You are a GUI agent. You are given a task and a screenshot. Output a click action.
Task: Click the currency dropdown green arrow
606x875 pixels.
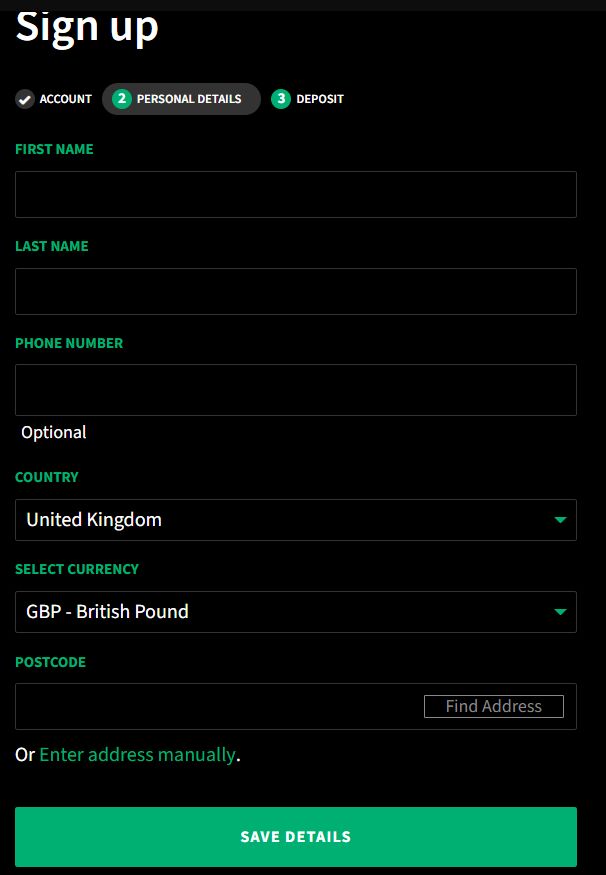point(560,612)
